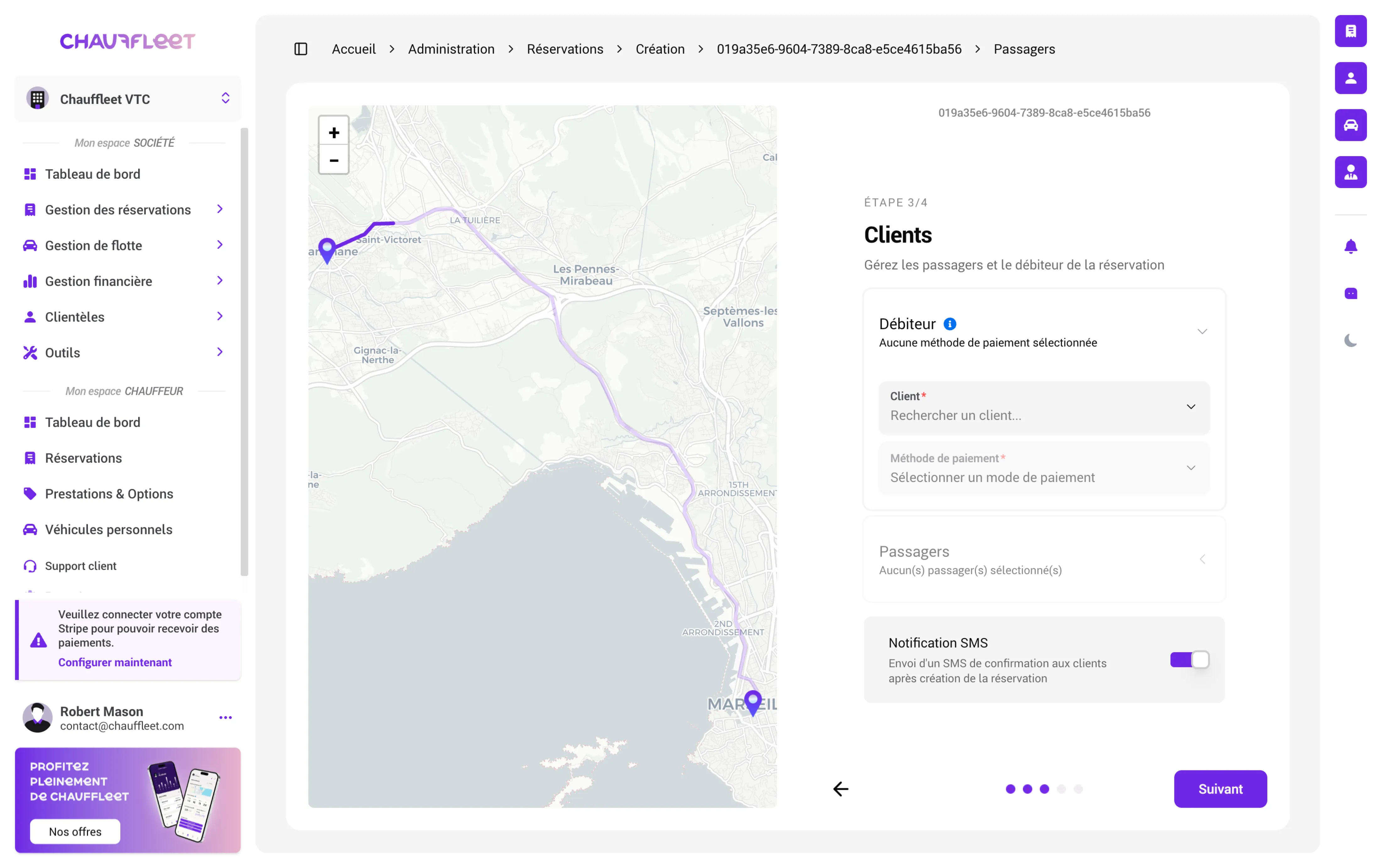Image resolution: width=1382 pixels, height=868 pixels.
Task: Click the car icon in right rail
Action: 1351,125
